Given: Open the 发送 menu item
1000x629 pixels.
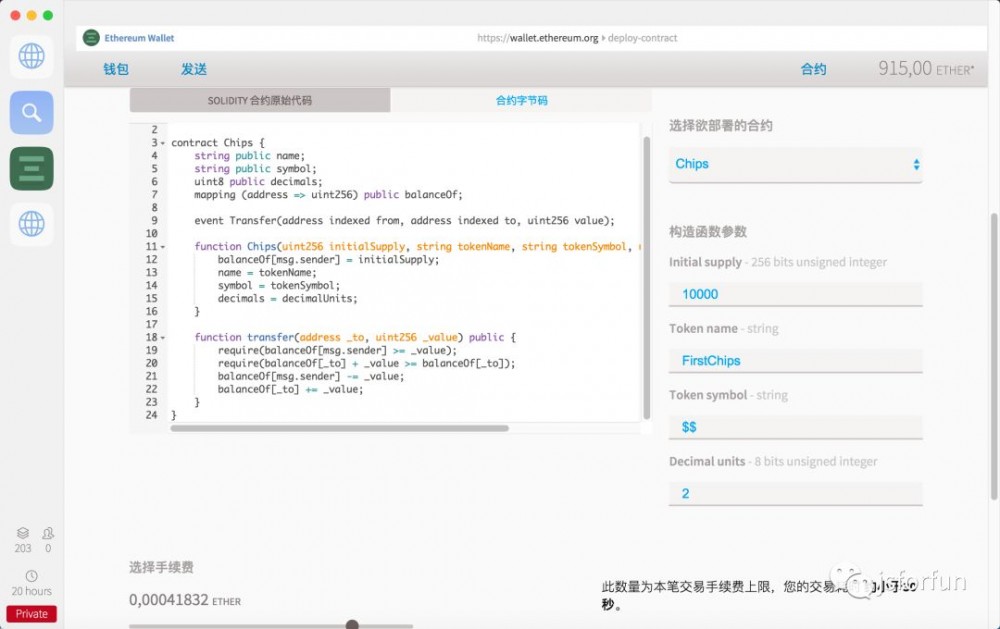Looking at the screenshot, I should coord(194,69).
